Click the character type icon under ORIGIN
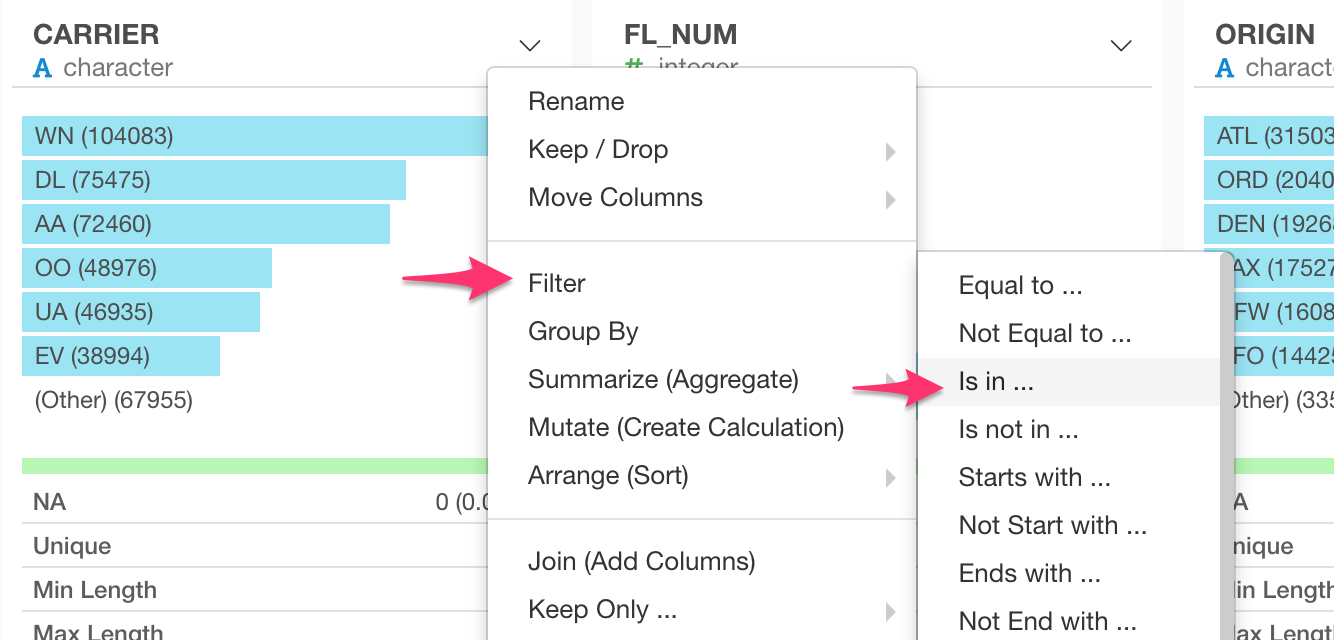The image size is (1334, 640). (1224, 68)
